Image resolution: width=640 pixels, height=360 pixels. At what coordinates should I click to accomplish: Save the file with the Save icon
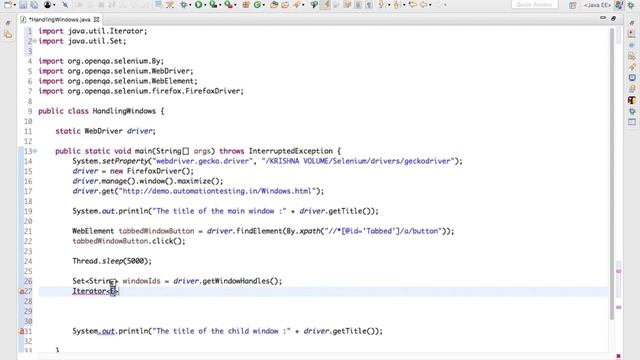pyautogui.click(x=23, y=4)
